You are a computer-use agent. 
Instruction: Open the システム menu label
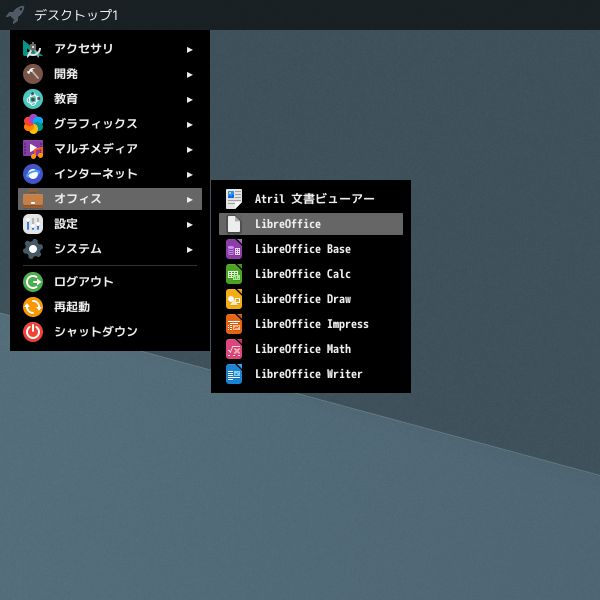pyautogui.click(x=78, y=249)
